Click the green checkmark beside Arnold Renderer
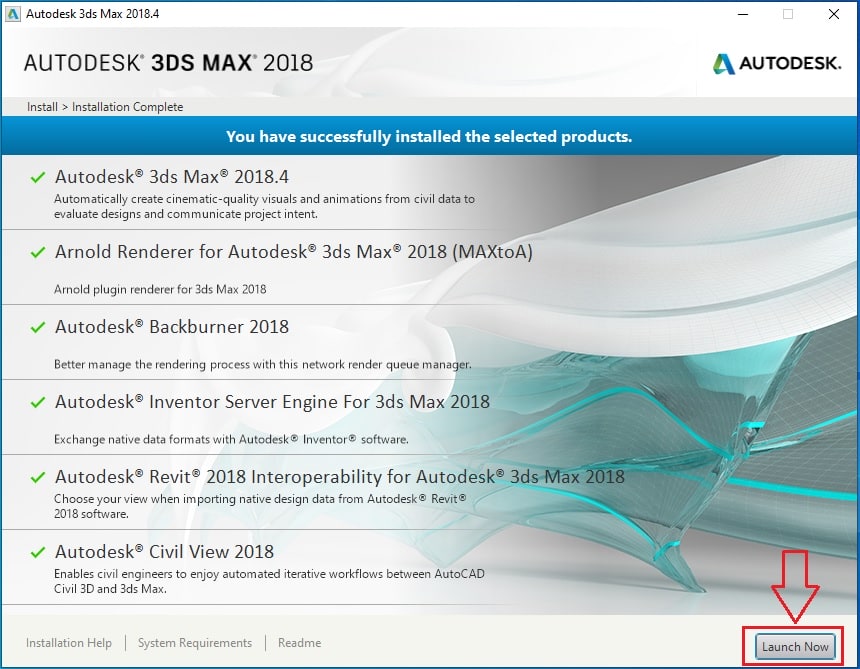The image size is (860, 669). coord(37,252)
